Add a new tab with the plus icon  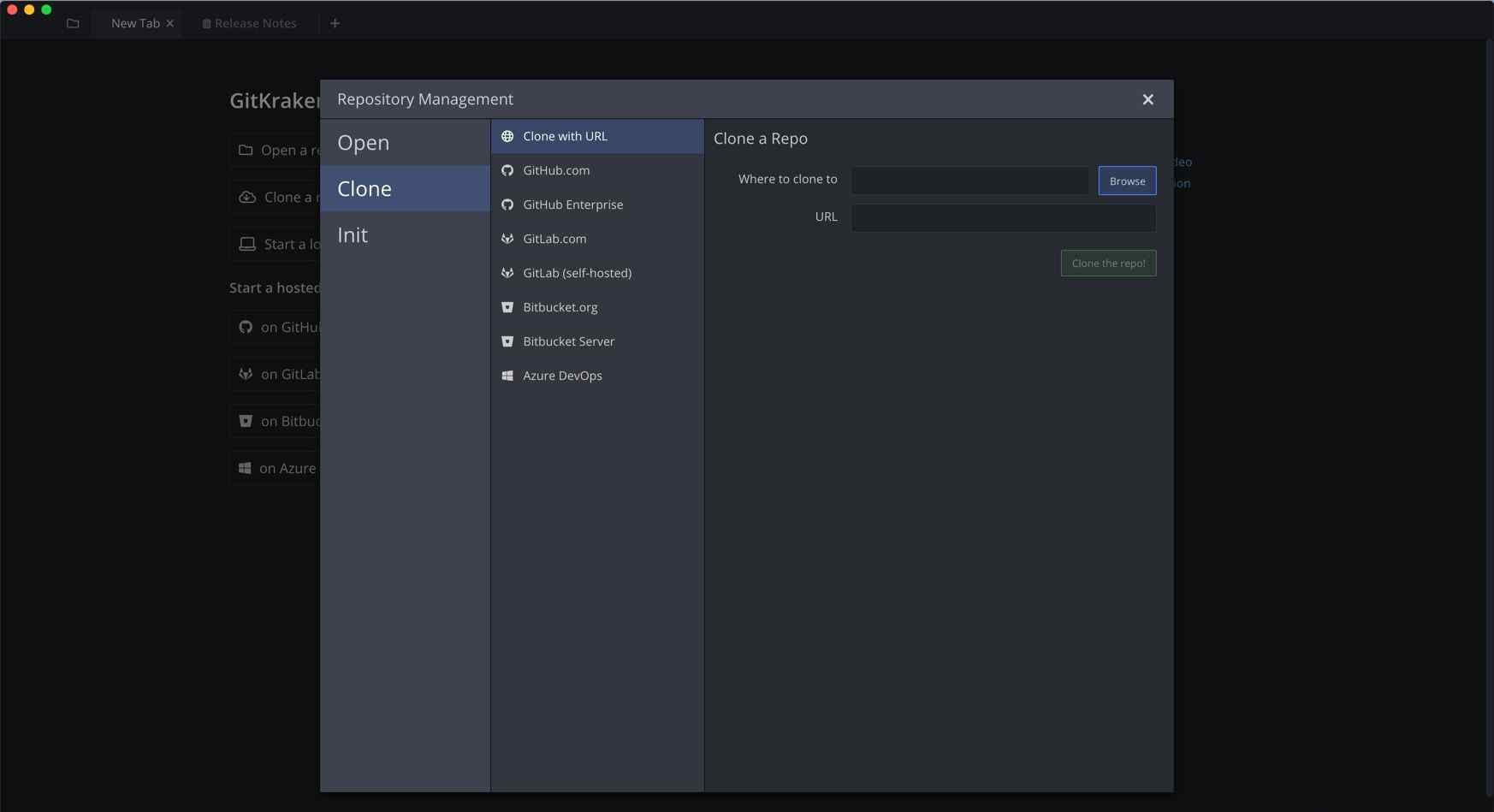335,23
